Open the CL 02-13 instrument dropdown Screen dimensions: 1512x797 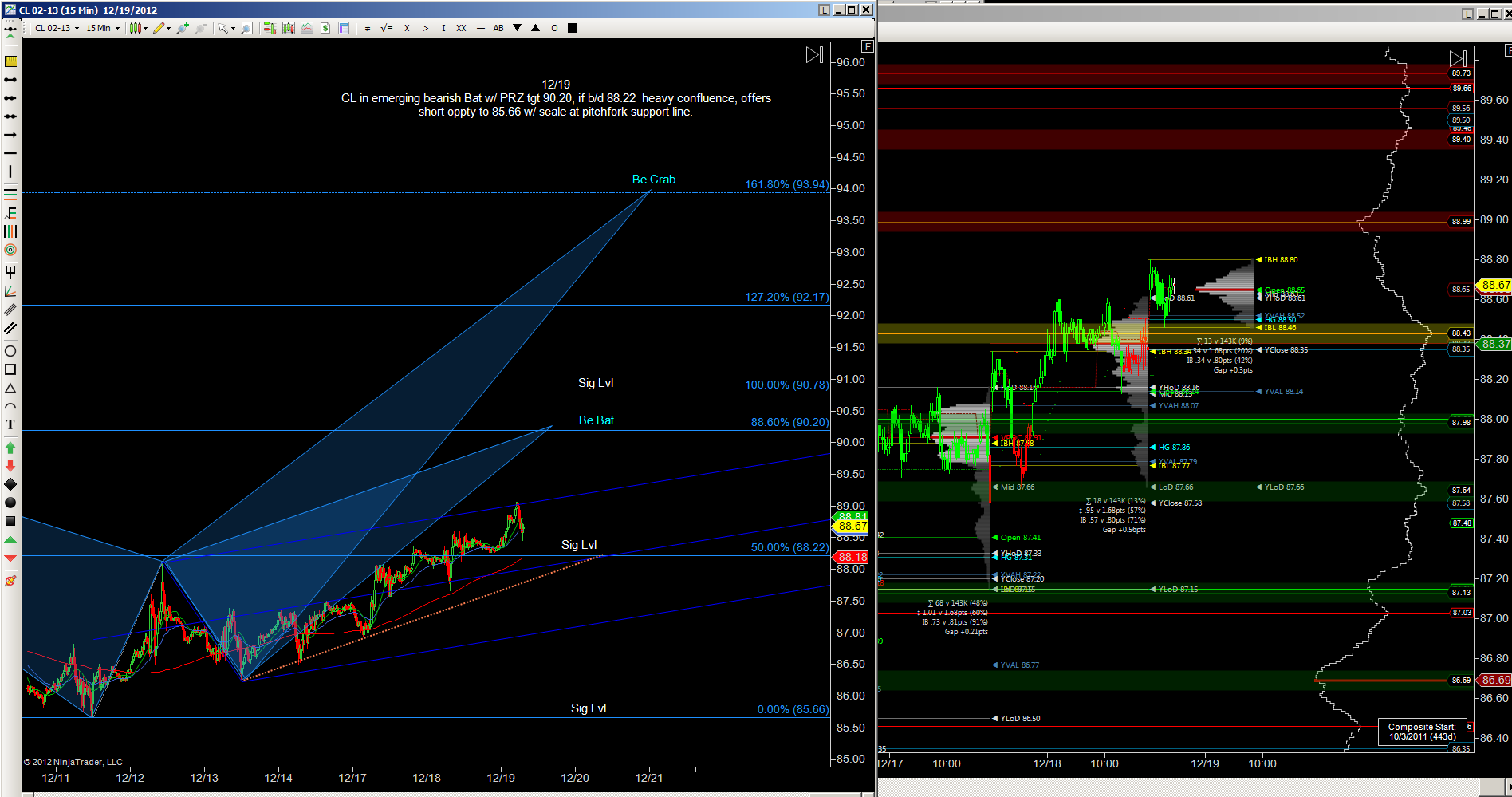click(57, 28)
